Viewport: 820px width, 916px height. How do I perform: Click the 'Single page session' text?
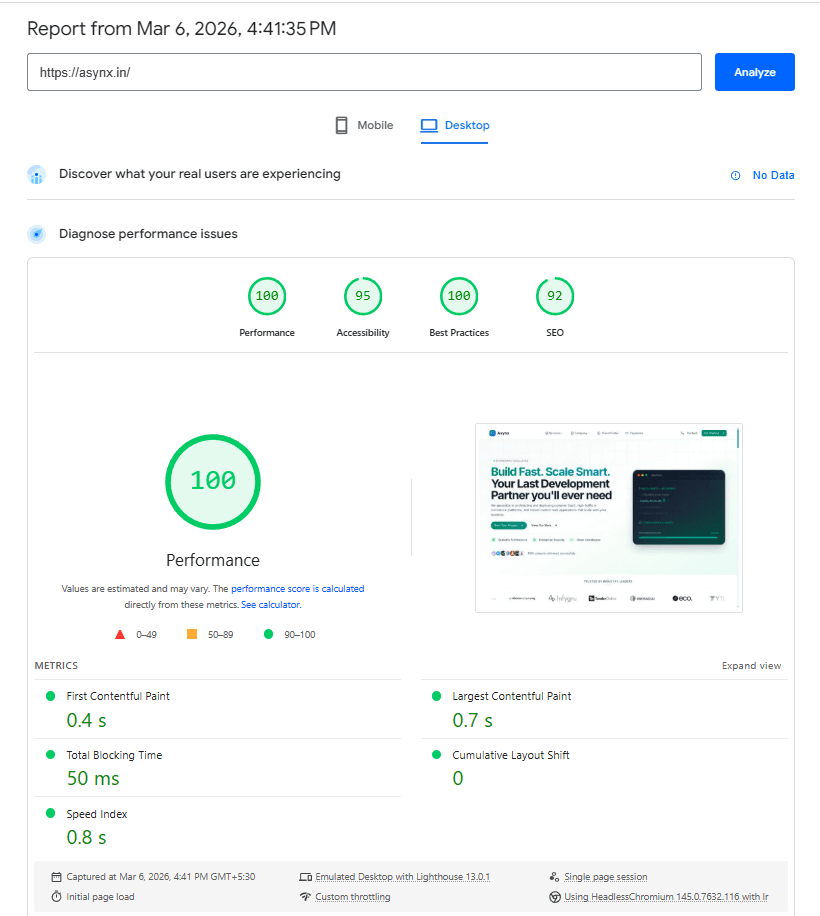606,876
